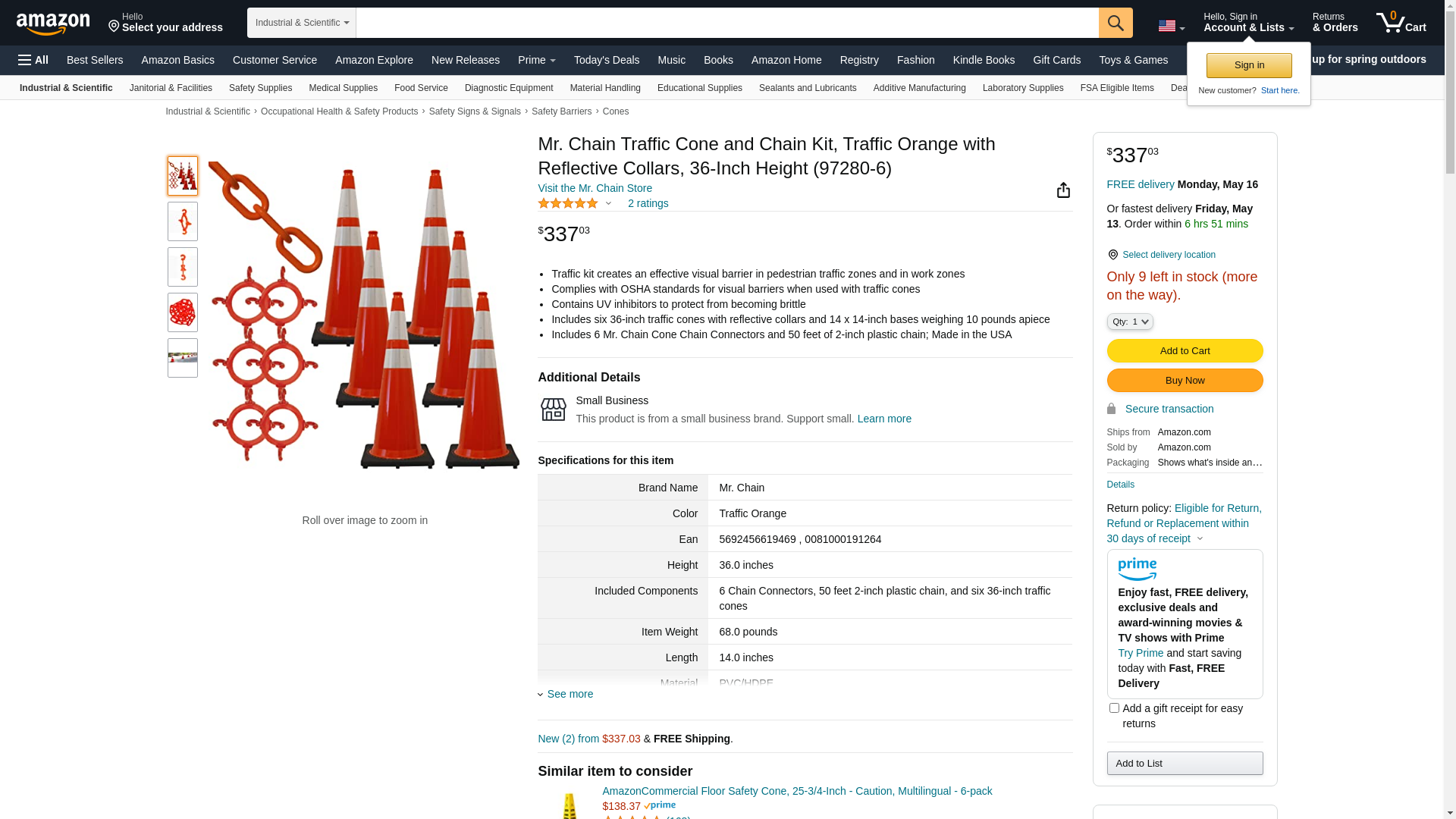
Task: Open the Safety Supplies category tab
Action: tap(260, 88)
